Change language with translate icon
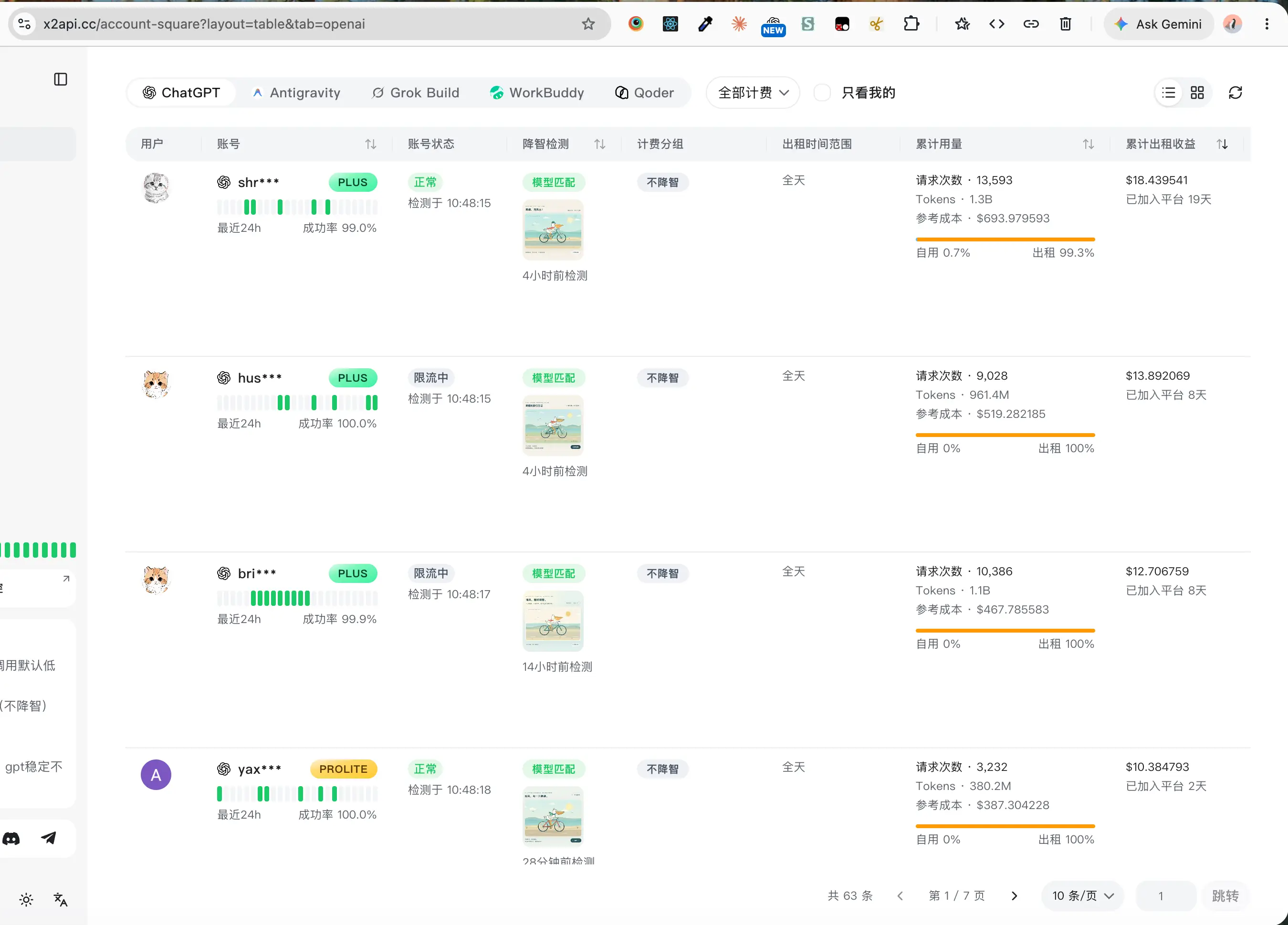The width and height of the screenshot is (1288, 925). click(x=61, y=899)
